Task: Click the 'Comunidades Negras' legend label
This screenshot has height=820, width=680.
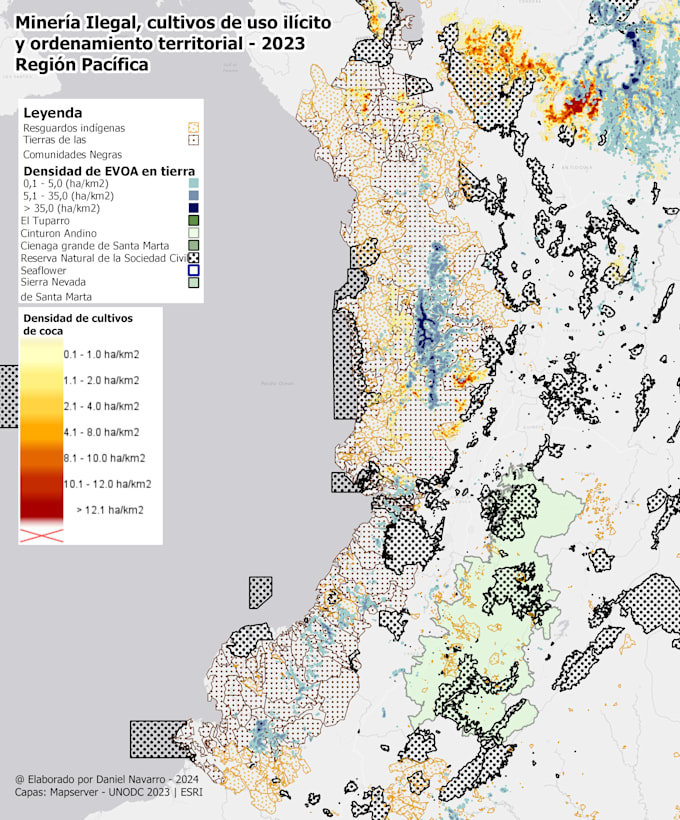Action: tap(72, 155)
